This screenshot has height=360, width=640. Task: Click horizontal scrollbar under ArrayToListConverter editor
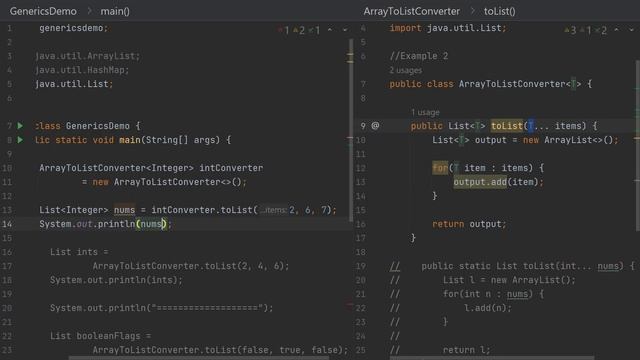pos(492,358)
